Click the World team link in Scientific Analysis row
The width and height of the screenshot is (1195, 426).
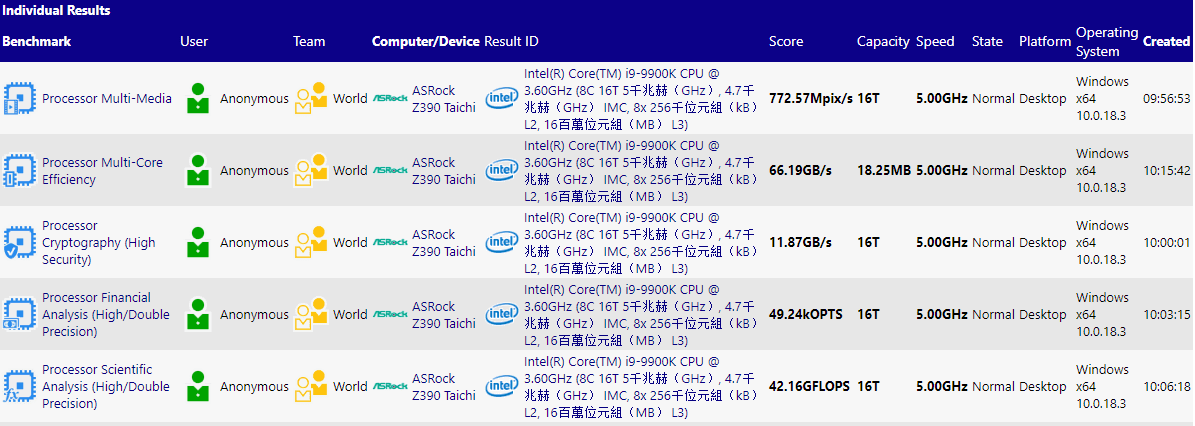pyautogui.click(x=350, y=387)
